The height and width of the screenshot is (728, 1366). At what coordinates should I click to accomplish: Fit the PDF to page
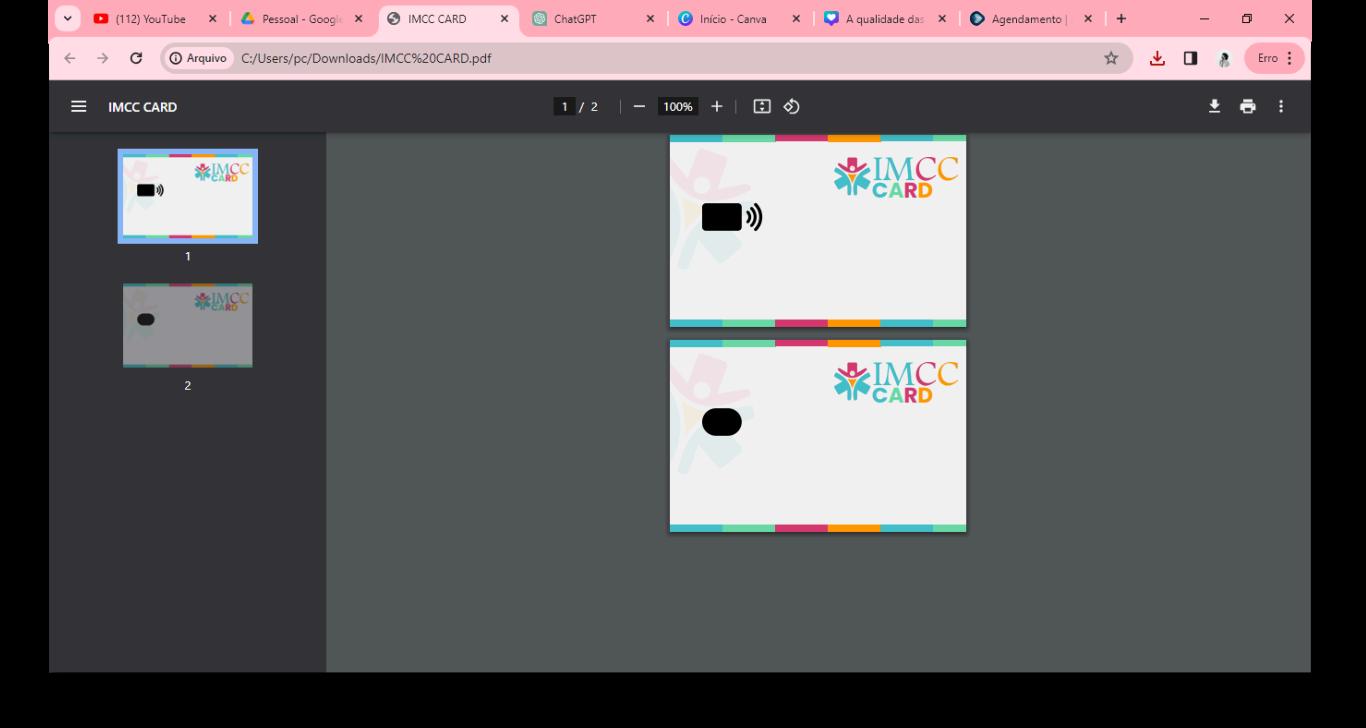point(762,107)
